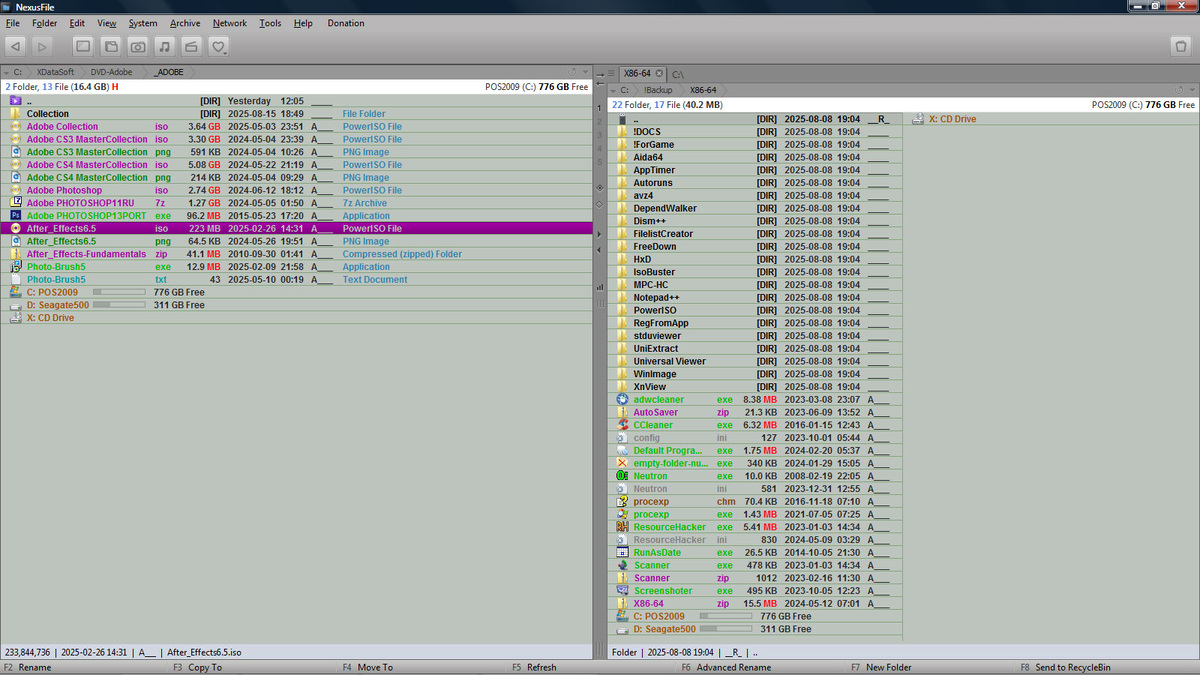Click the music note toolbar icon
The image size is (1200, 675).
(165, 46)
